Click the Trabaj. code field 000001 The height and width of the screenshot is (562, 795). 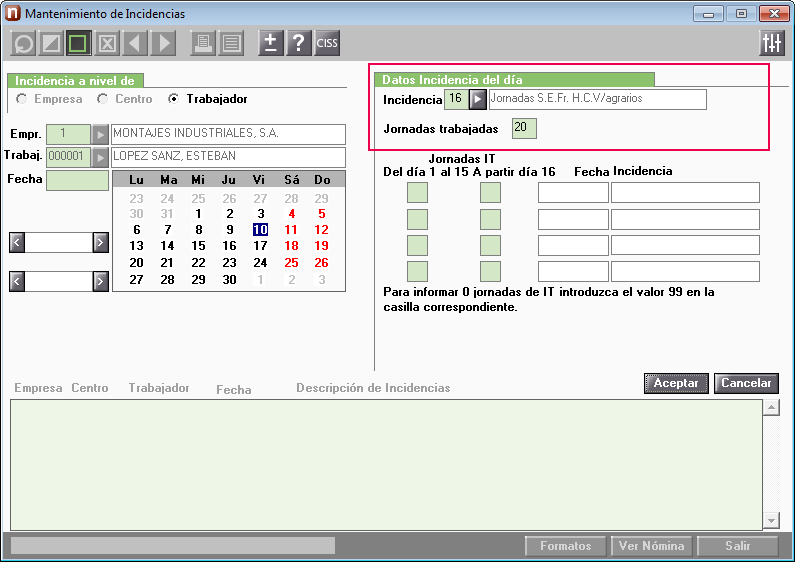(68, 157)
